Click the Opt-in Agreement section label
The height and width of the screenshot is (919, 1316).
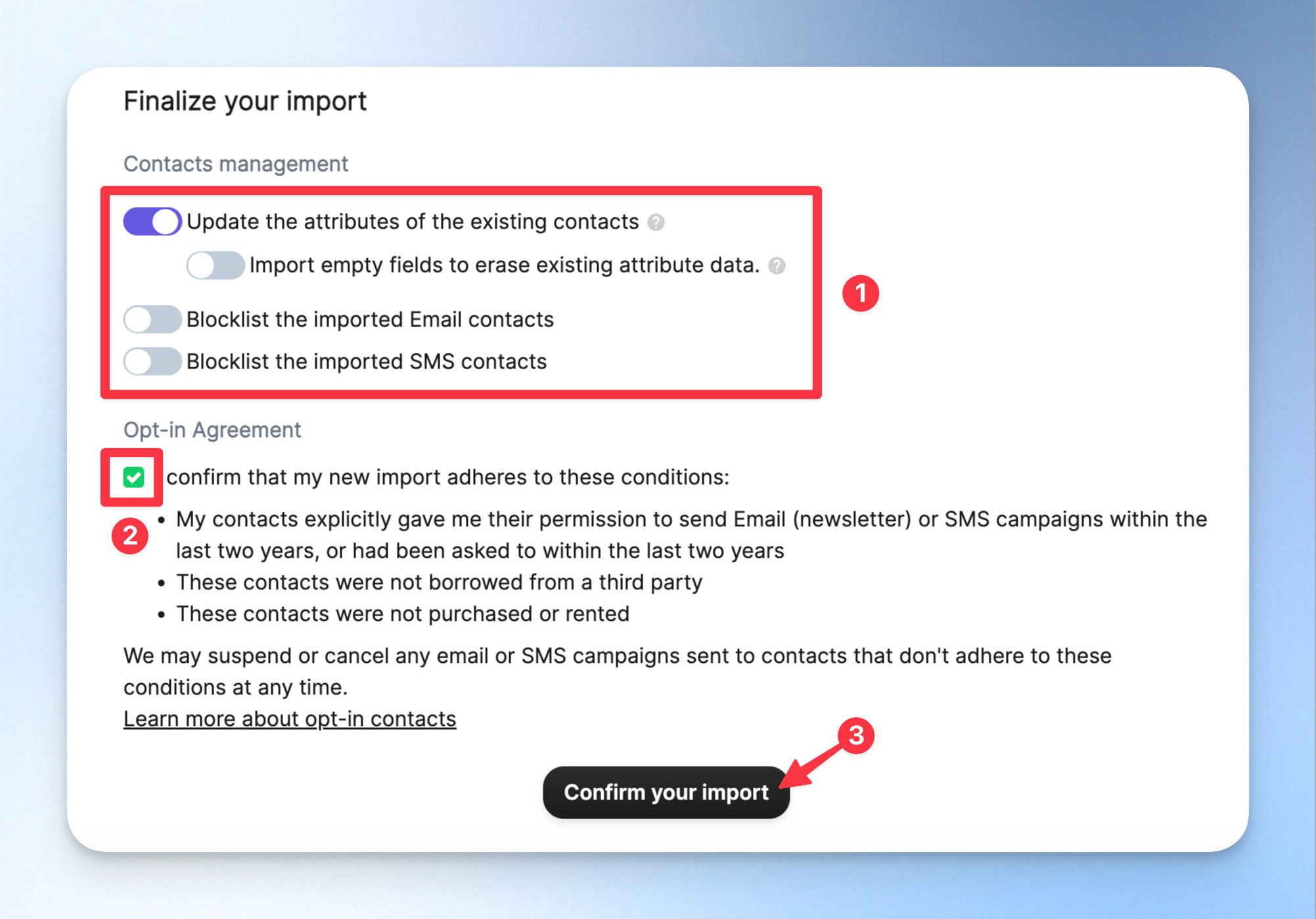coord(212,430)
